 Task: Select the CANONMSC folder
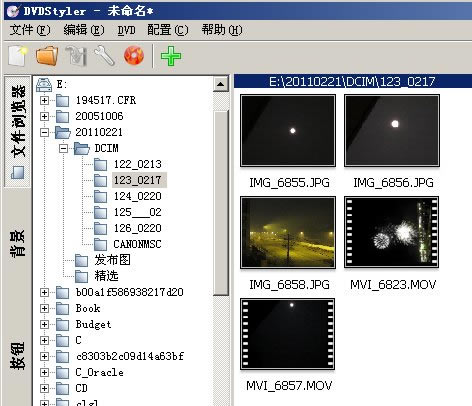(137, 244)
